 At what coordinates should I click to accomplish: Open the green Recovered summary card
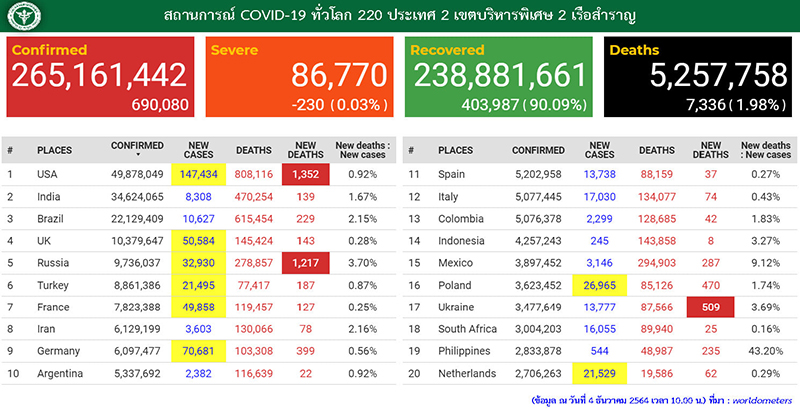click(x=498, y=78)
